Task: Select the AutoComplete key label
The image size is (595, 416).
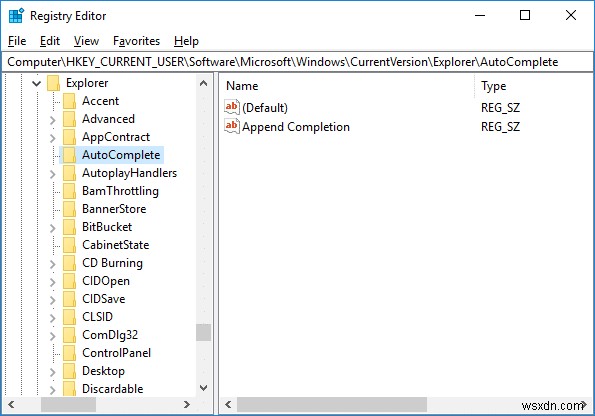Action: pyautogui.click(x=121, y=155)
